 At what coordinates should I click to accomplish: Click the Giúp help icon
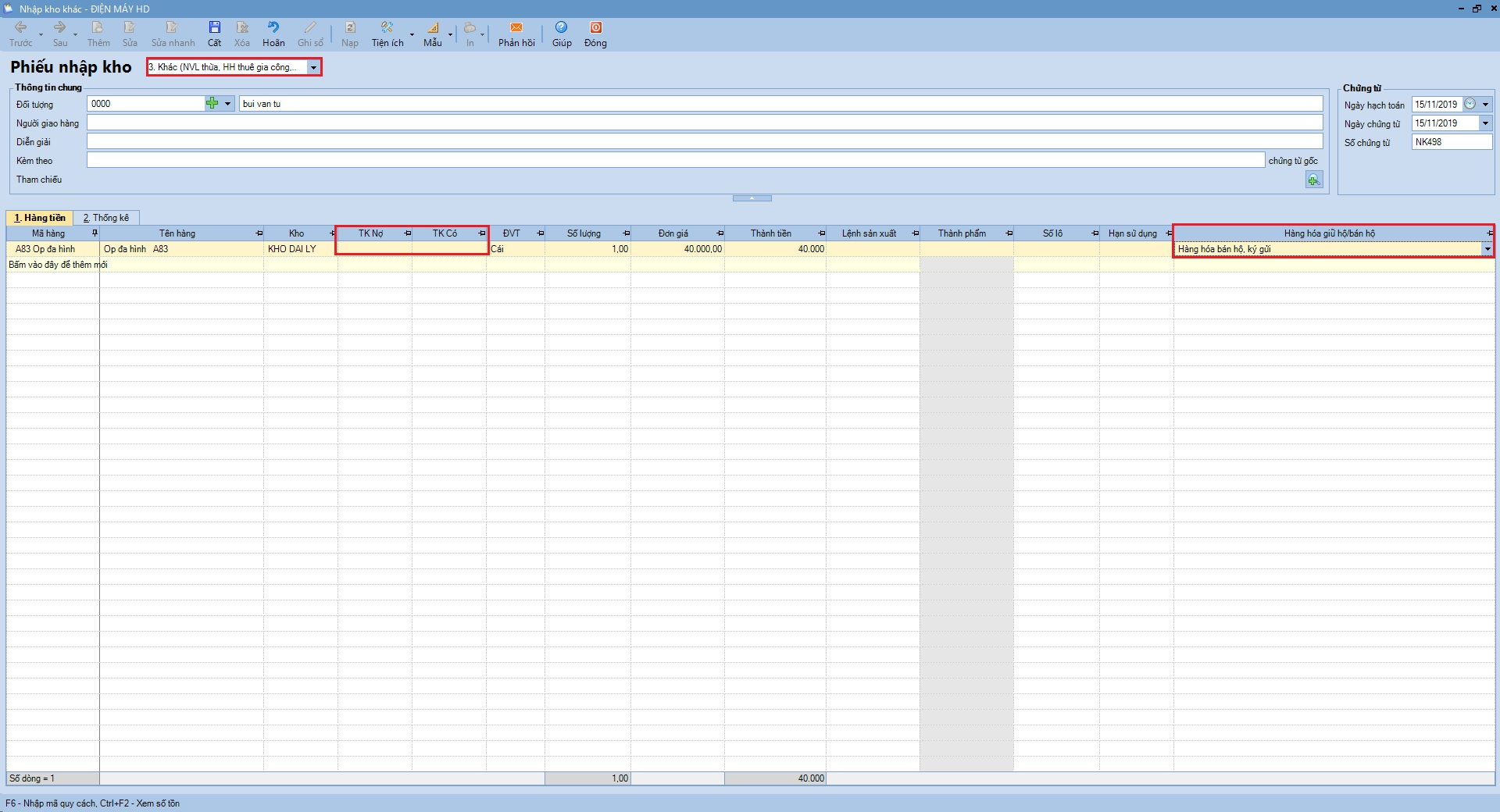tap(561, 28)
